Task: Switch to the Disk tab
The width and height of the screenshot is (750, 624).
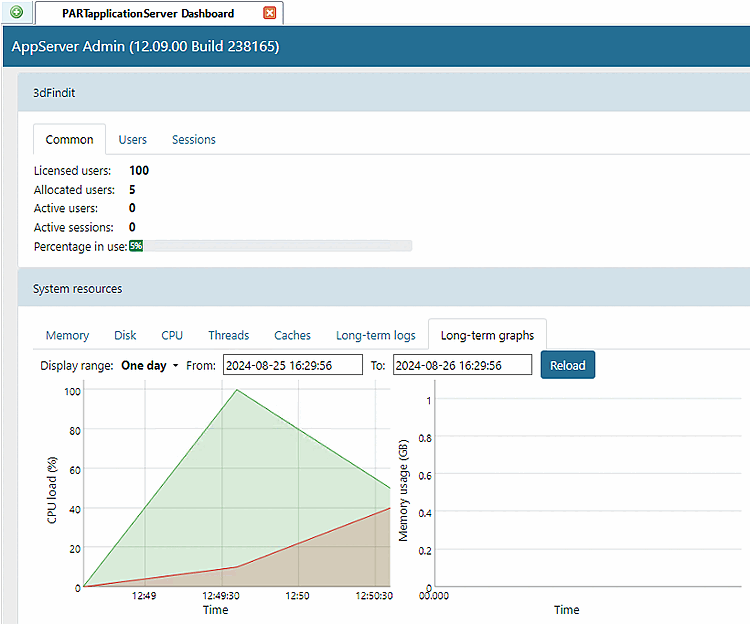Action: pos(125,335)
